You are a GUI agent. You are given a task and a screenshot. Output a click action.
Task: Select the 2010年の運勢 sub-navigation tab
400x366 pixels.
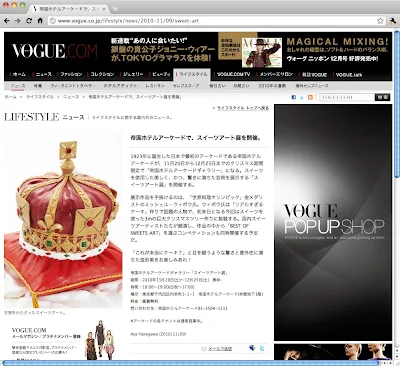coord(272,86)
